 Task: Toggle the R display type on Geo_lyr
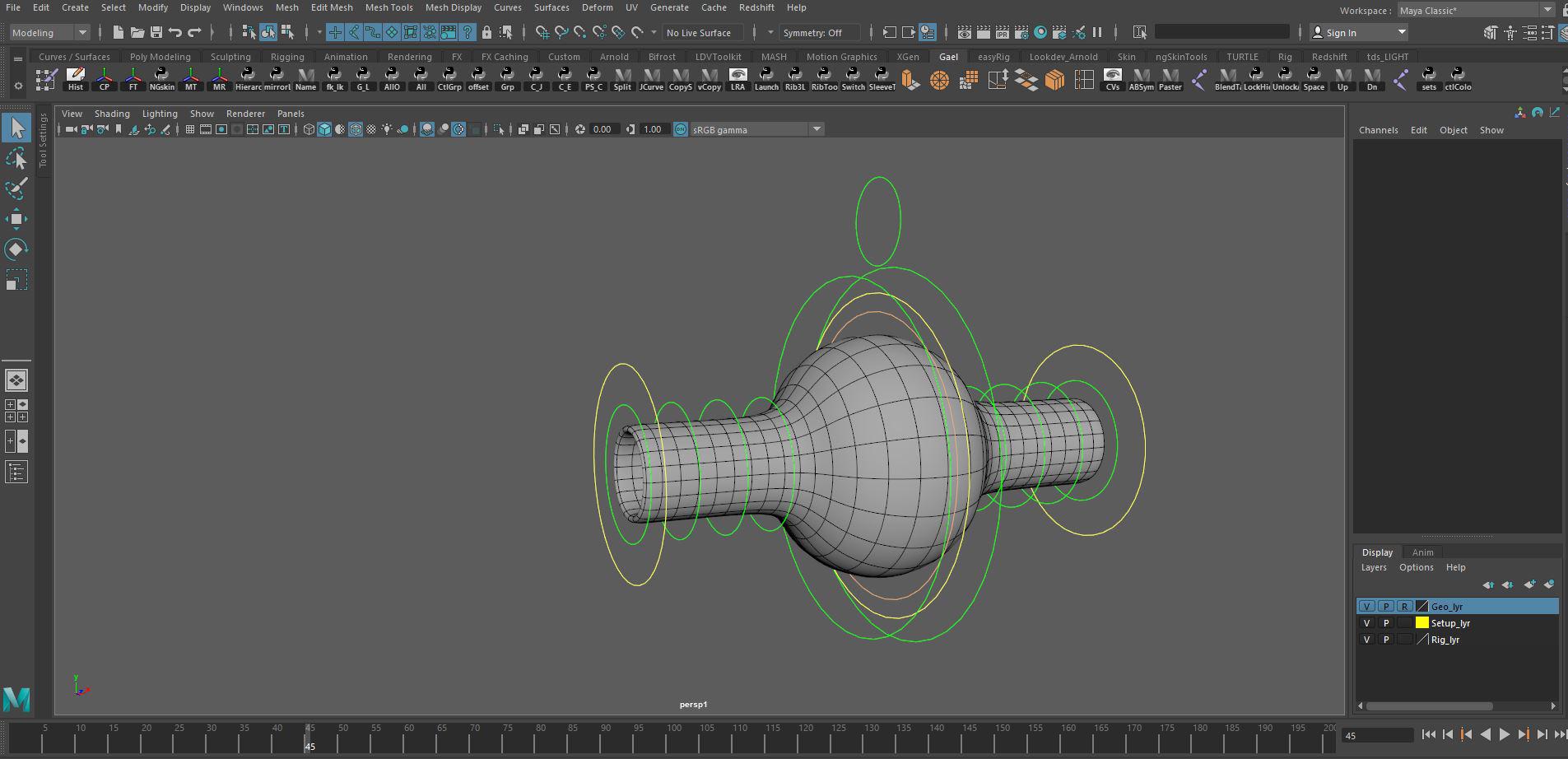[x=1404, y=607]
